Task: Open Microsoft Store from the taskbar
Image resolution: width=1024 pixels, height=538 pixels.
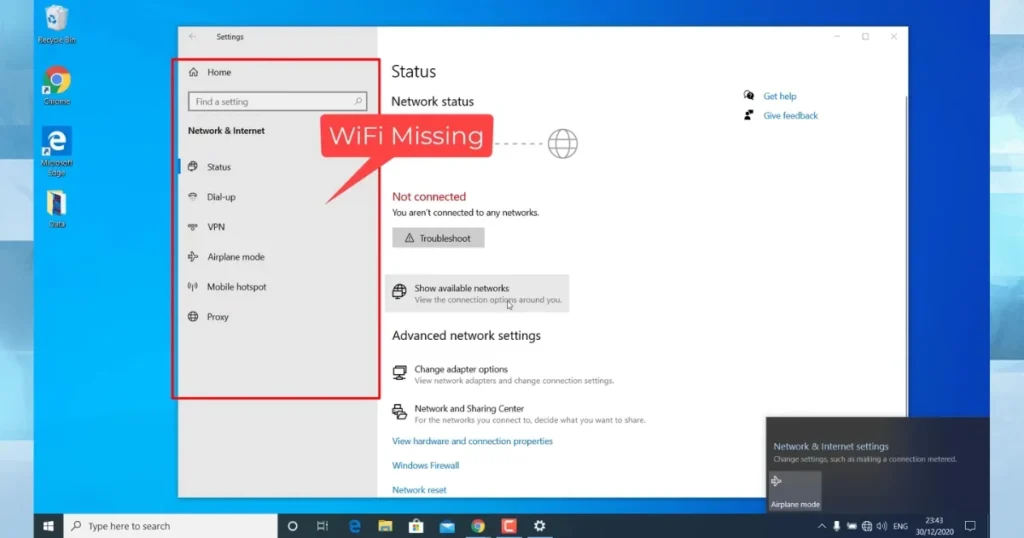Action: (416, 526)
